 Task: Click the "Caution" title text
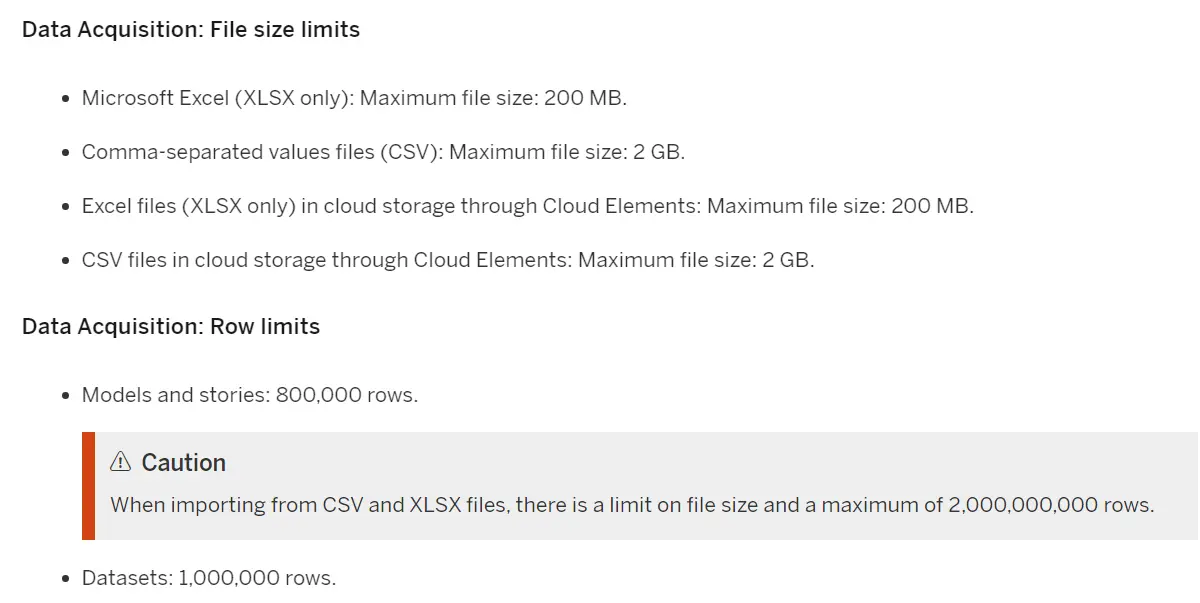pyautogui.click(x=184, y=463)
